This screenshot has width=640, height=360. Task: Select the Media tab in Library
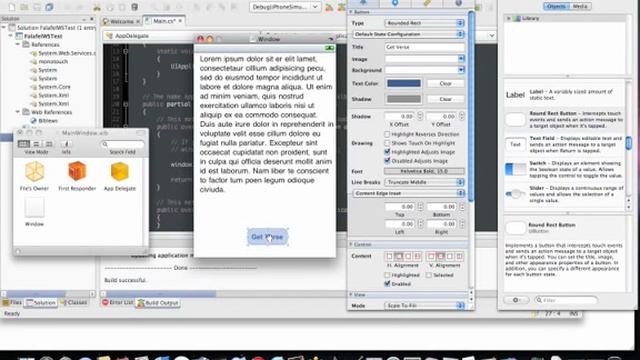[x=580, y=7]
